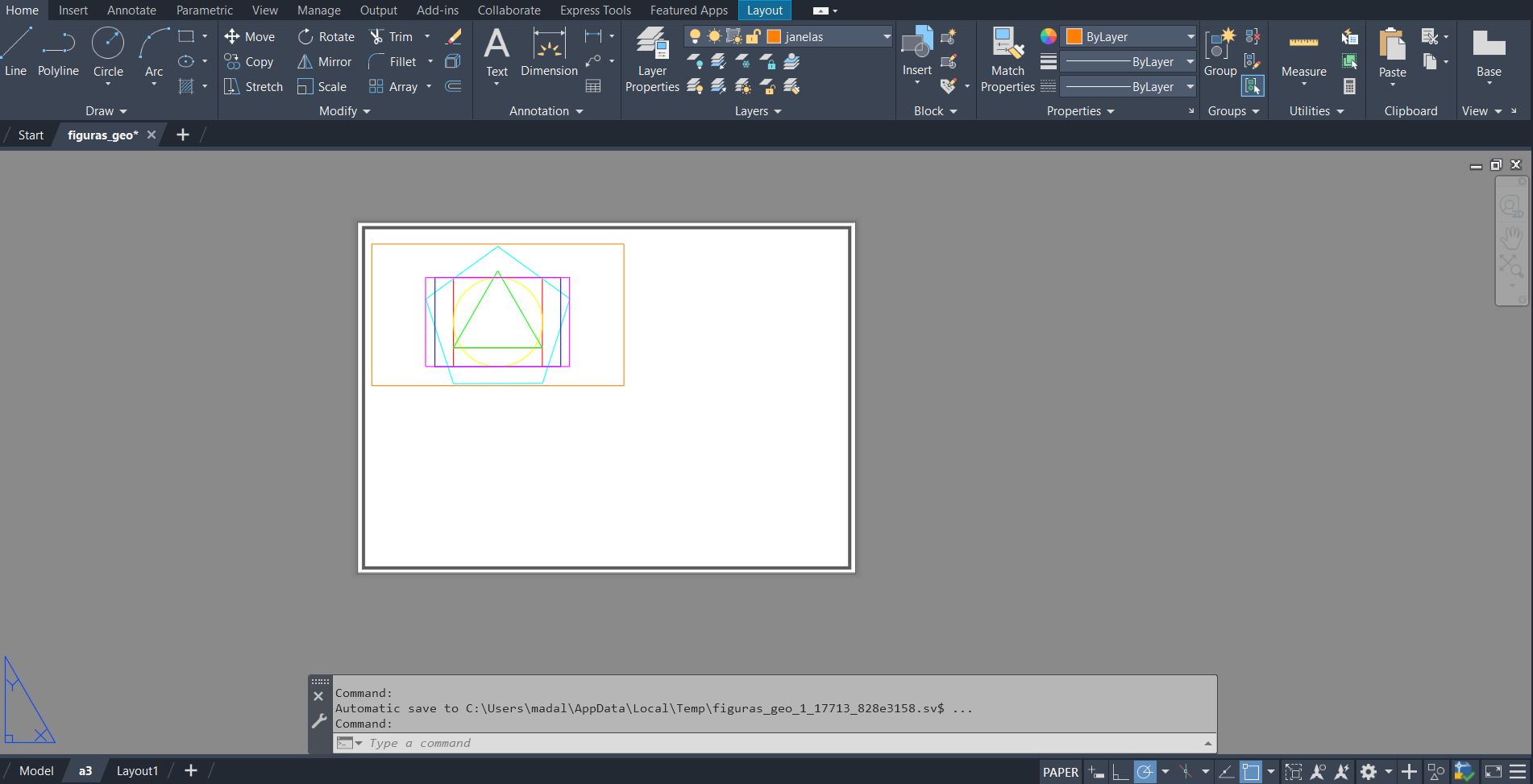This screenshot has width=1533, height=784.
Task: Switch to the Model tab
Action: click(x=36, y=771)
